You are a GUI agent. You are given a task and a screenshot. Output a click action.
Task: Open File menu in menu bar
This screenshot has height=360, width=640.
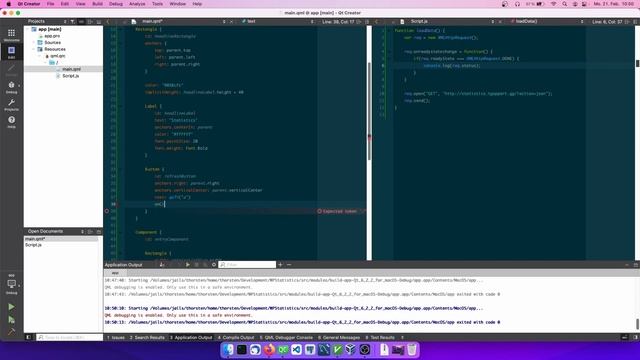tap(51, 4)
